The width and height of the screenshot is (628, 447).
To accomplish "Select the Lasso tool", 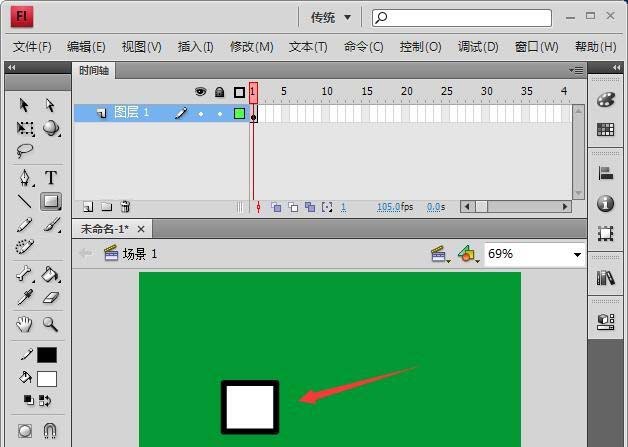I will click(x=25, y=151).
